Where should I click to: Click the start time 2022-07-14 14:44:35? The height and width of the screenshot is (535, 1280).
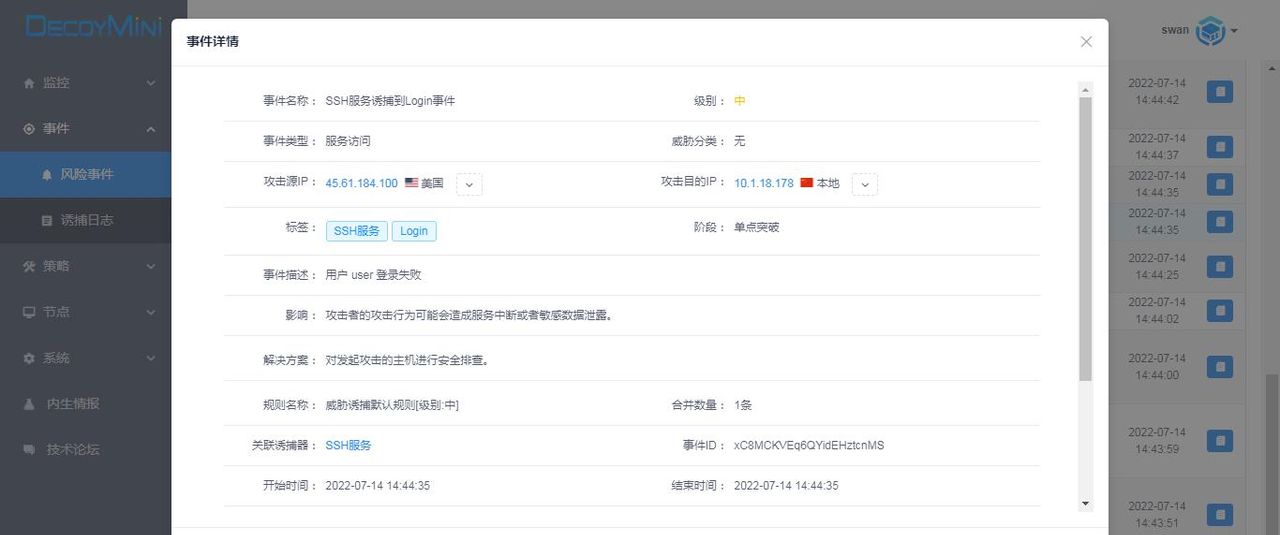[378, 485]
